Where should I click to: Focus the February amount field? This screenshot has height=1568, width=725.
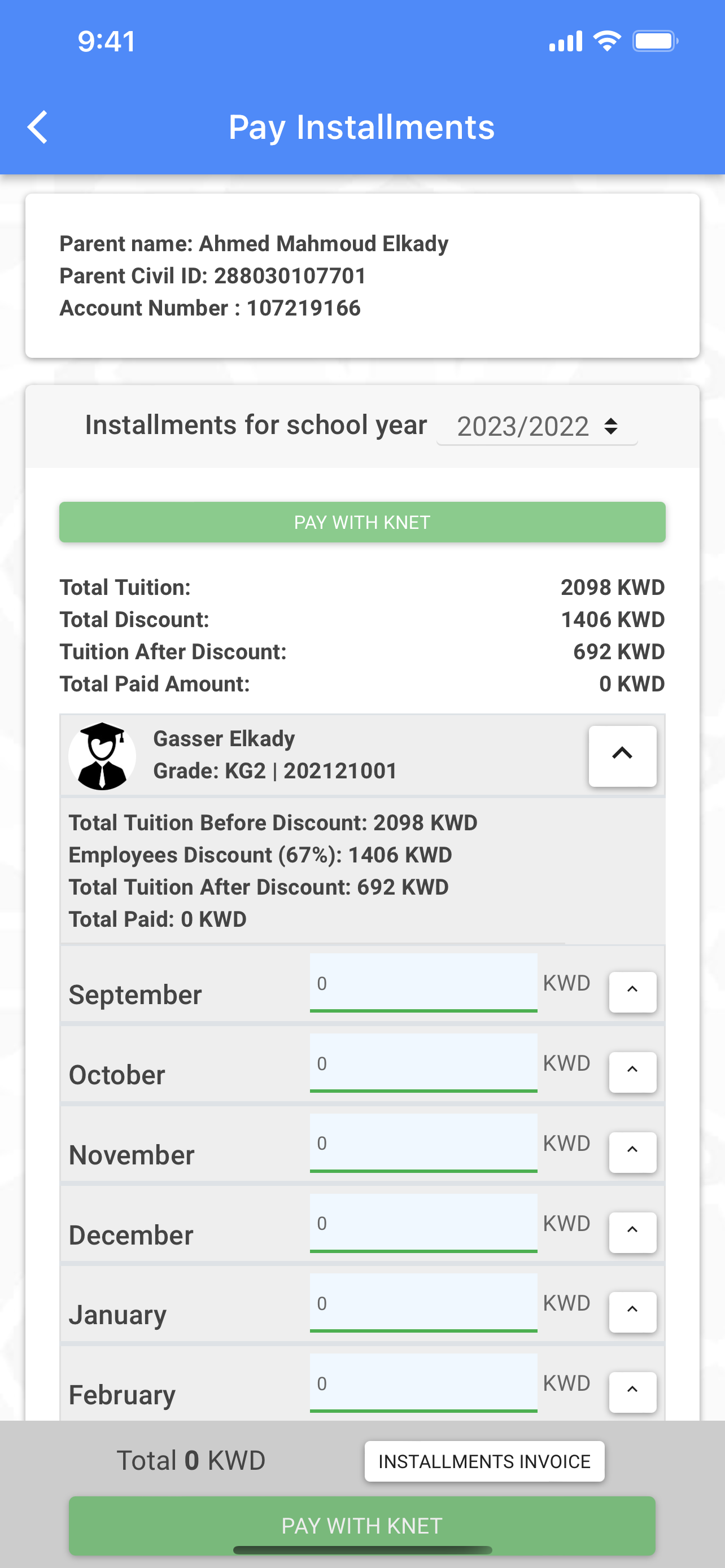(423, 1383)
